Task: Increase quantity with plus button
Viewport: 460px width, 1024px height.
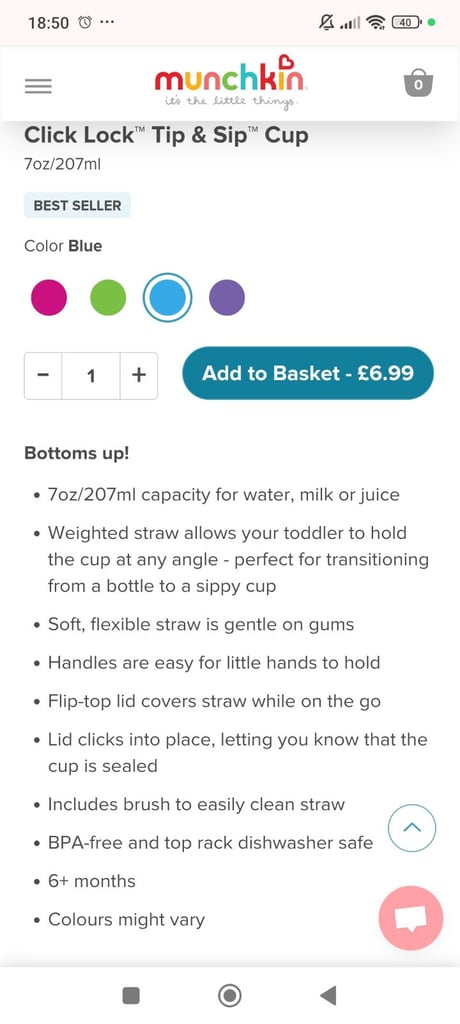Action: 139,376
